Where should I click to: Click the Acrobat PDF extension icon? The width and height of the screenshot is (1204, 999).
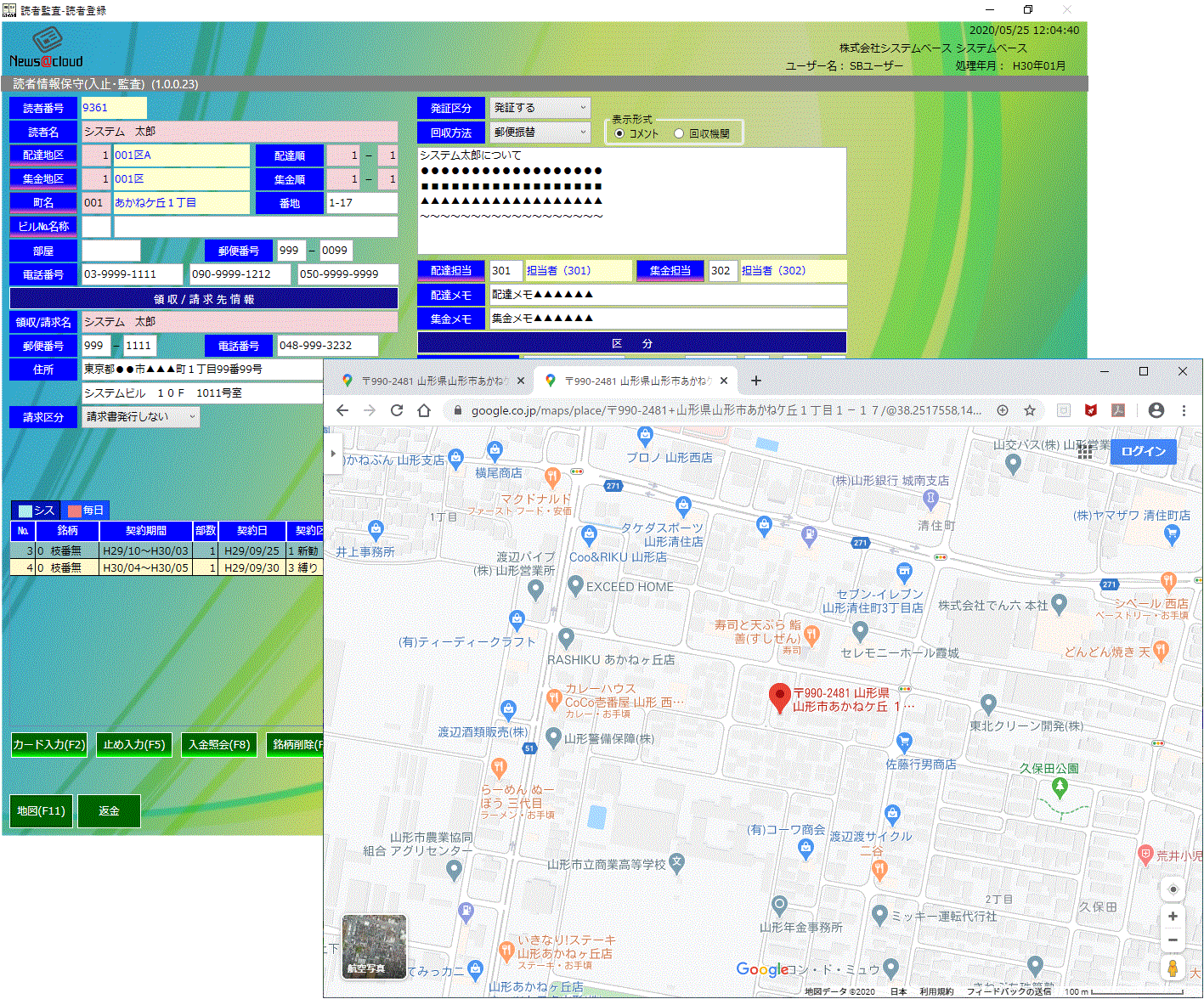pos(1118,410)
